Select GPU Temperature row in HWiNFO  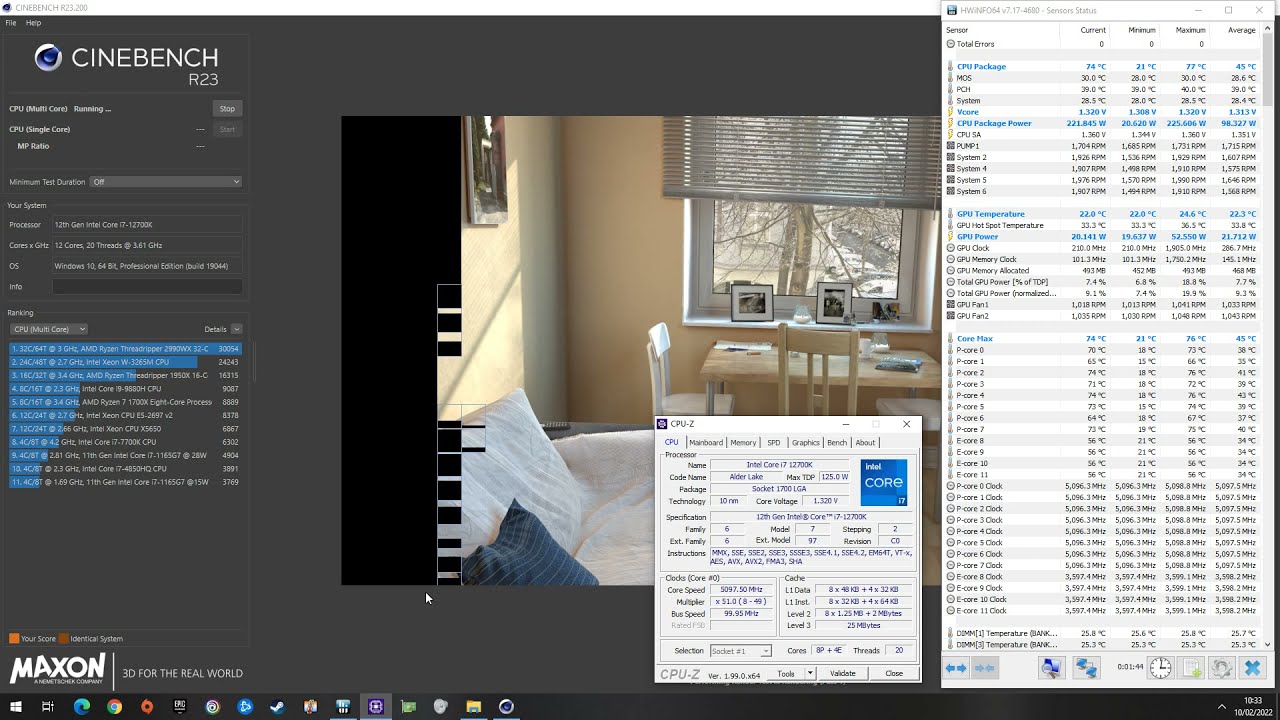coord(1102,214)
